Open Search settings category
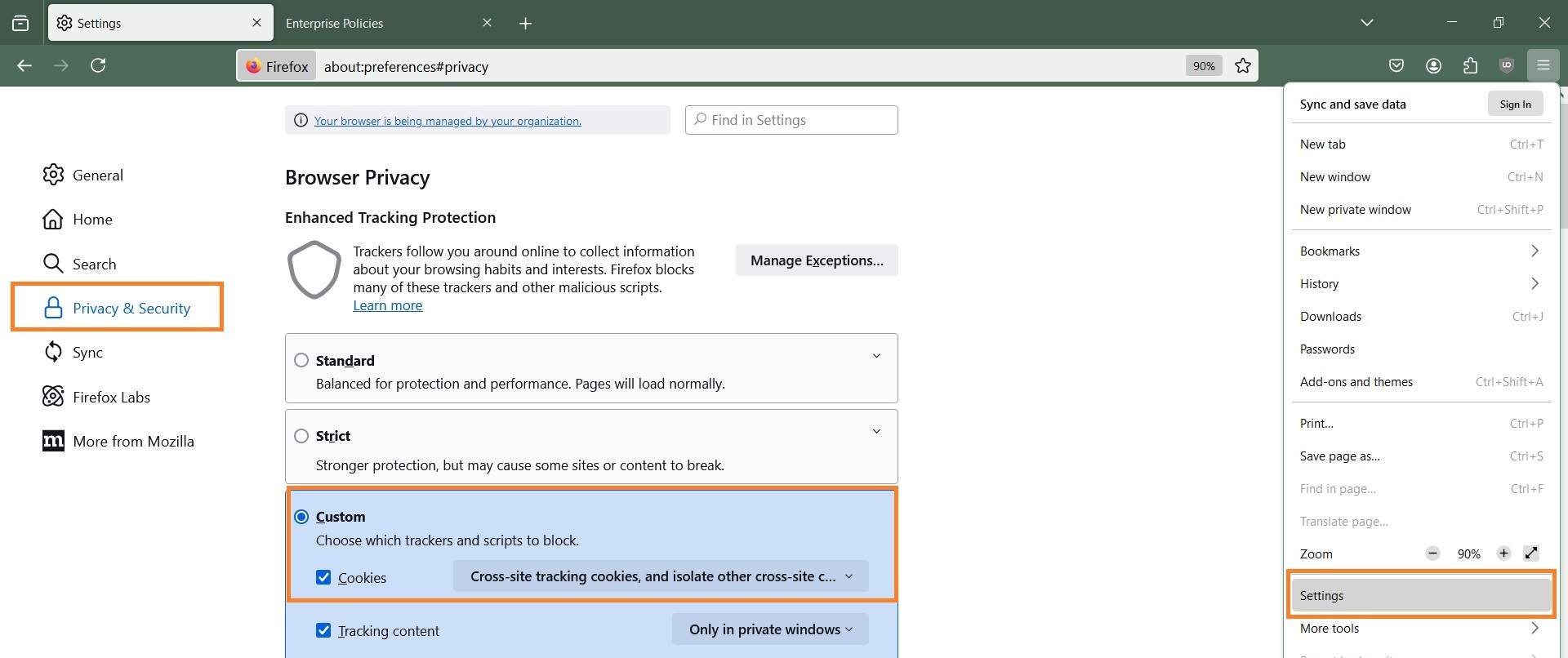The width and height of the screenshot is (1568, 658). click(79, 264)
